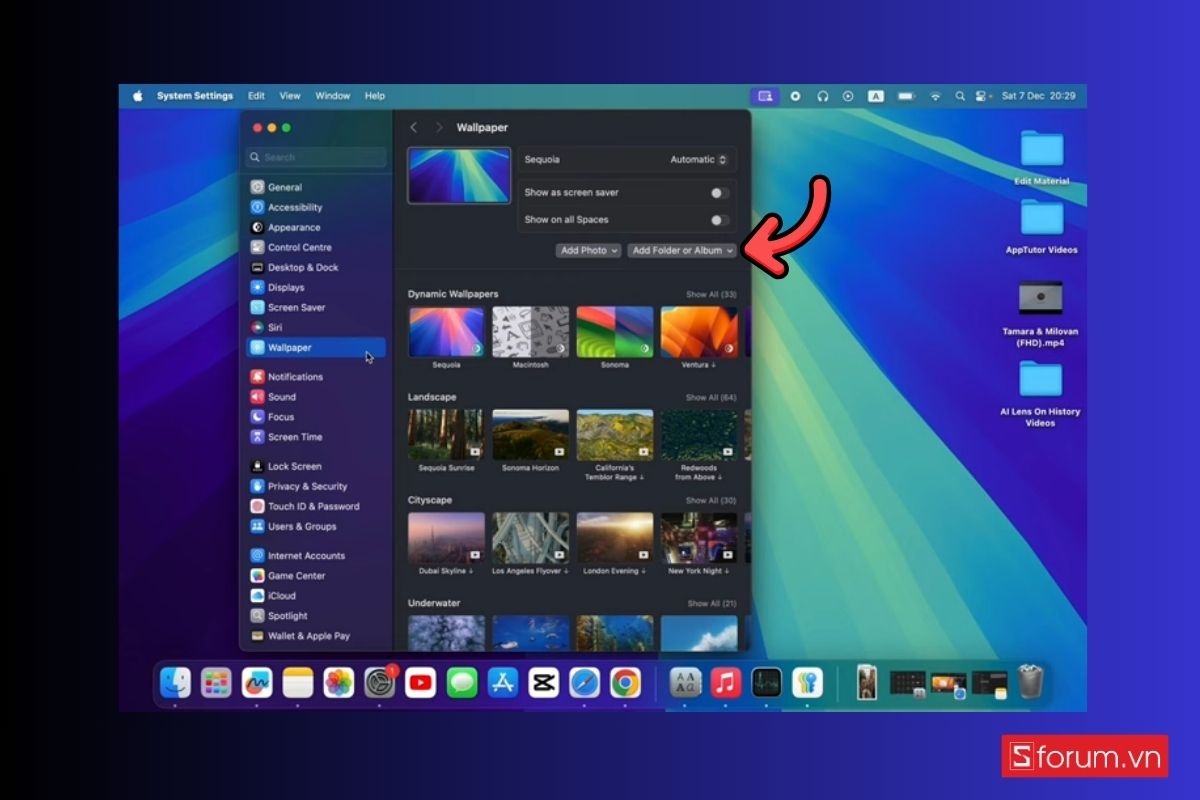Open Font Book in the Dock

pyautogui.click(x=685, y=683)
